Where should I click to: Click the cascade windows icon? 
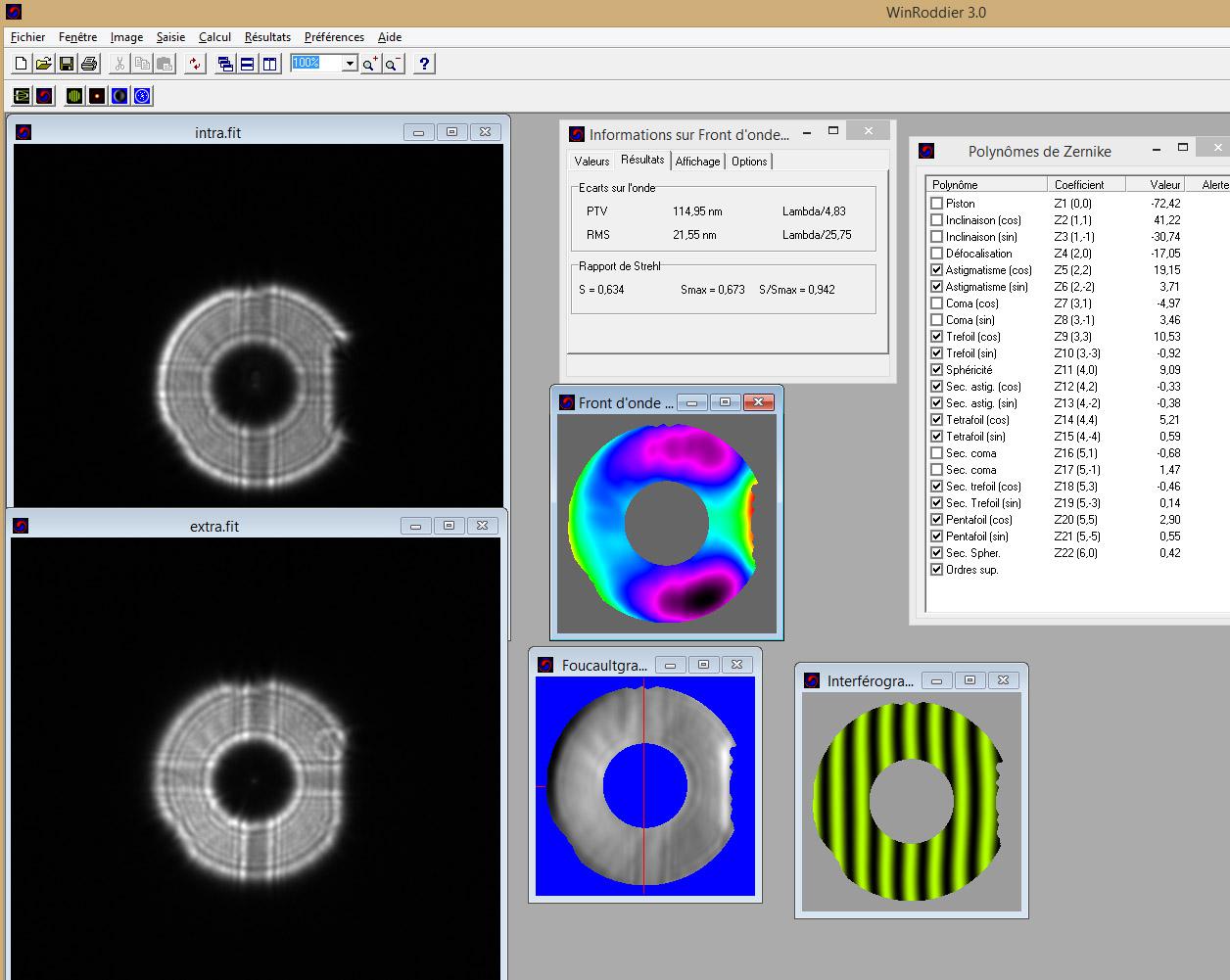pyautogui.click(x=225, y=64)
